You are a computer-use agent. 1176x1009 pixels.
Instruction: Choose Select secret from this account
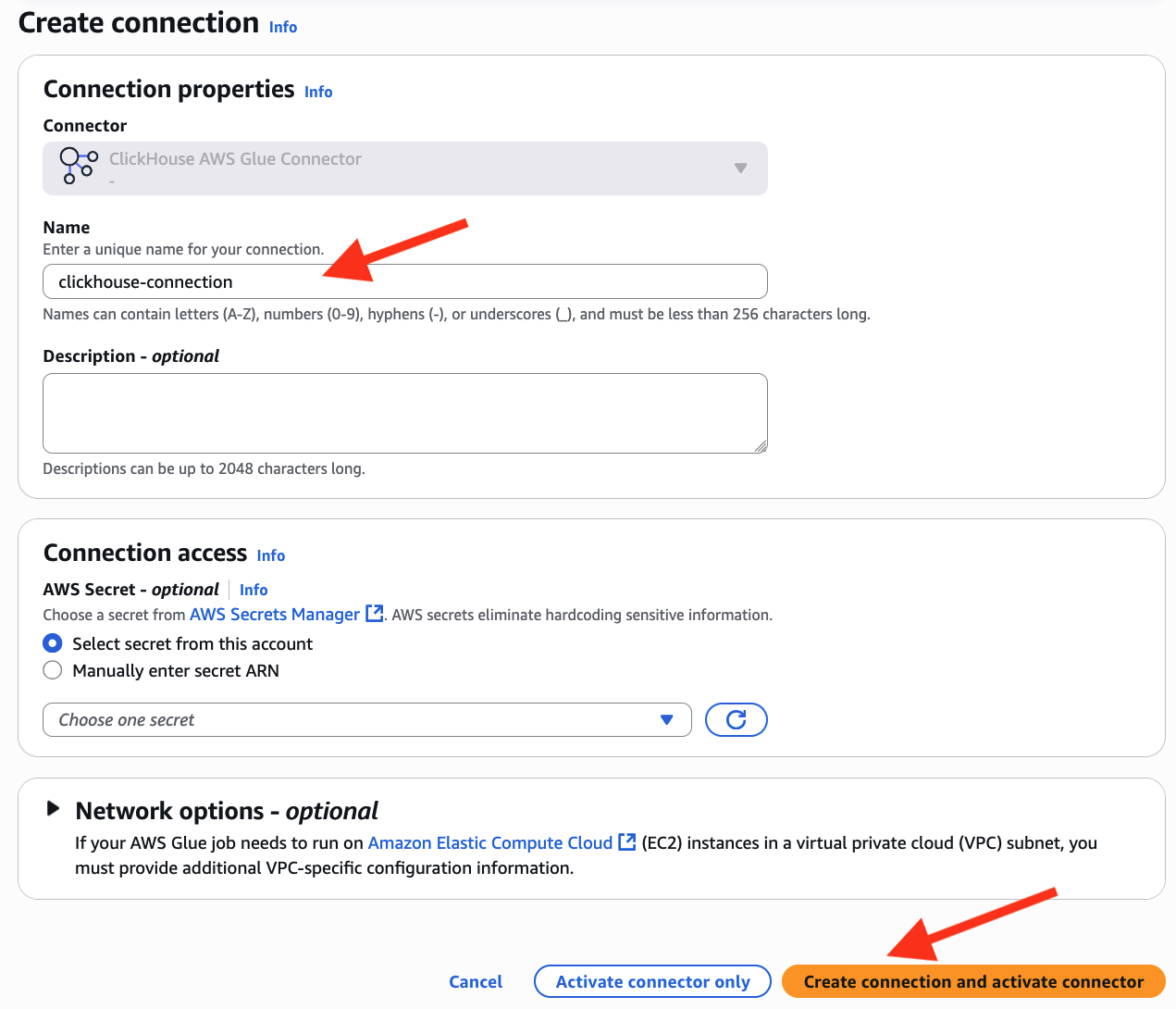click(x=53, y=643)
